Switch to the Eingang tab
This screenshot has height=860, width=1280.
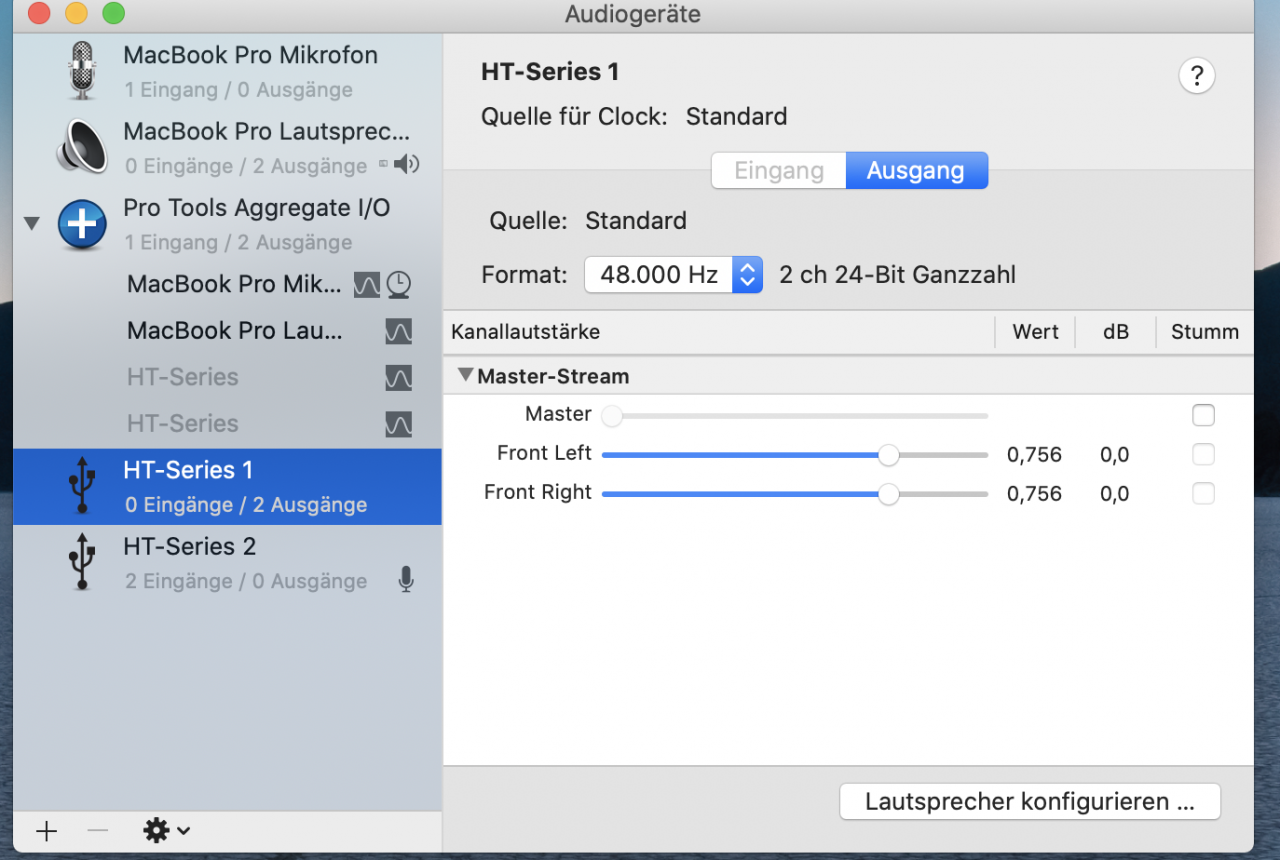click(x=779, y=171)
